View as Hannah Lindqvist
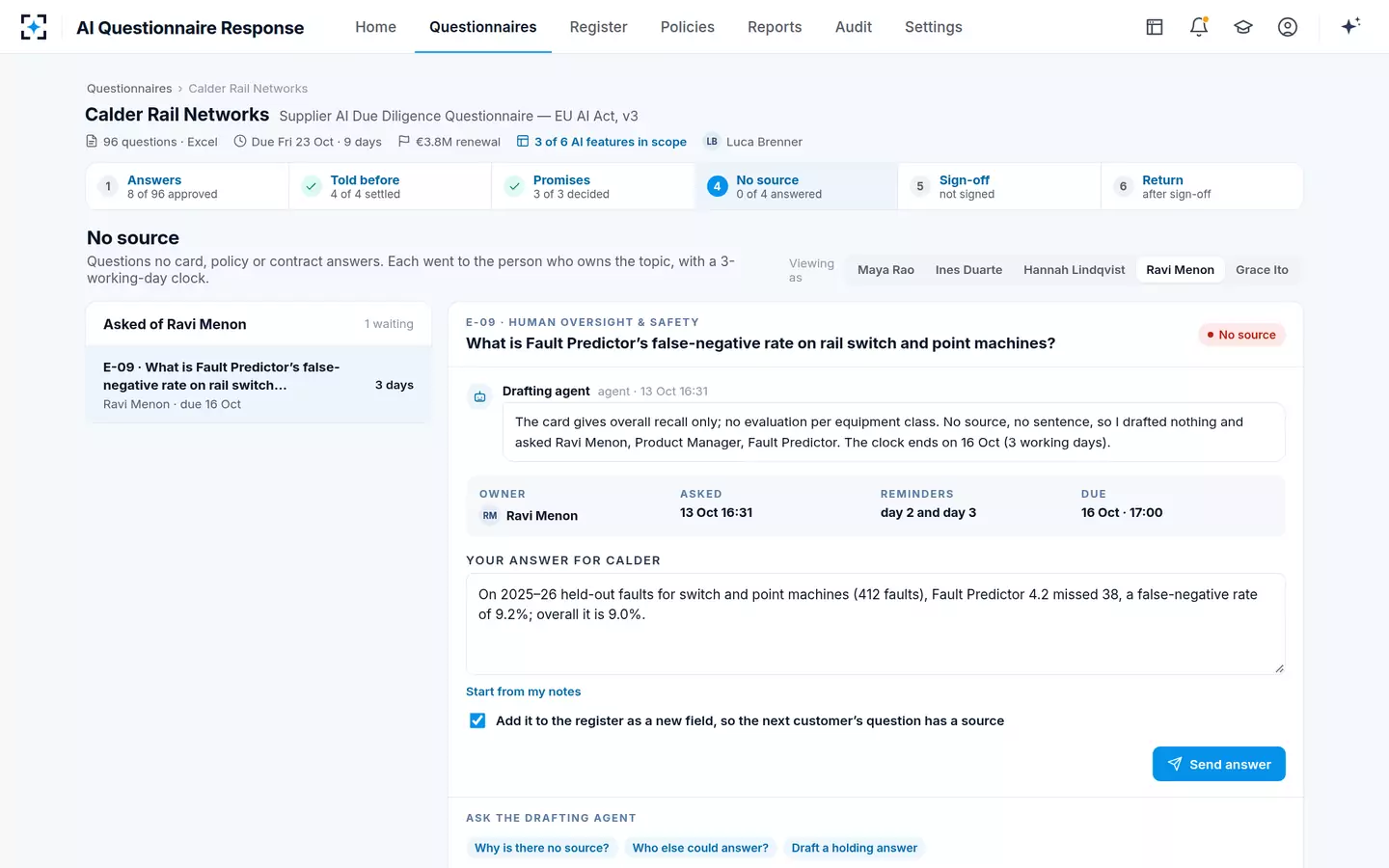Viewport: 1389px width, 868px height. 1074,270
